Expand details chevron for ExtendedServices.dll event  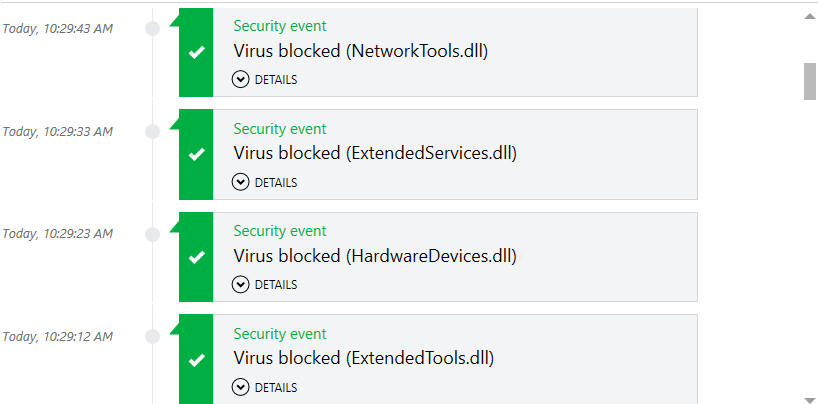240,182
